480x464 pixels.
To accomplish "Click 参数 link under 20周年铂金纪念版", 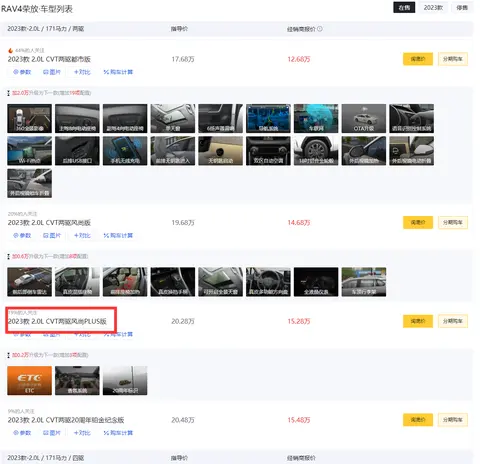I will [x=22, y=433].
